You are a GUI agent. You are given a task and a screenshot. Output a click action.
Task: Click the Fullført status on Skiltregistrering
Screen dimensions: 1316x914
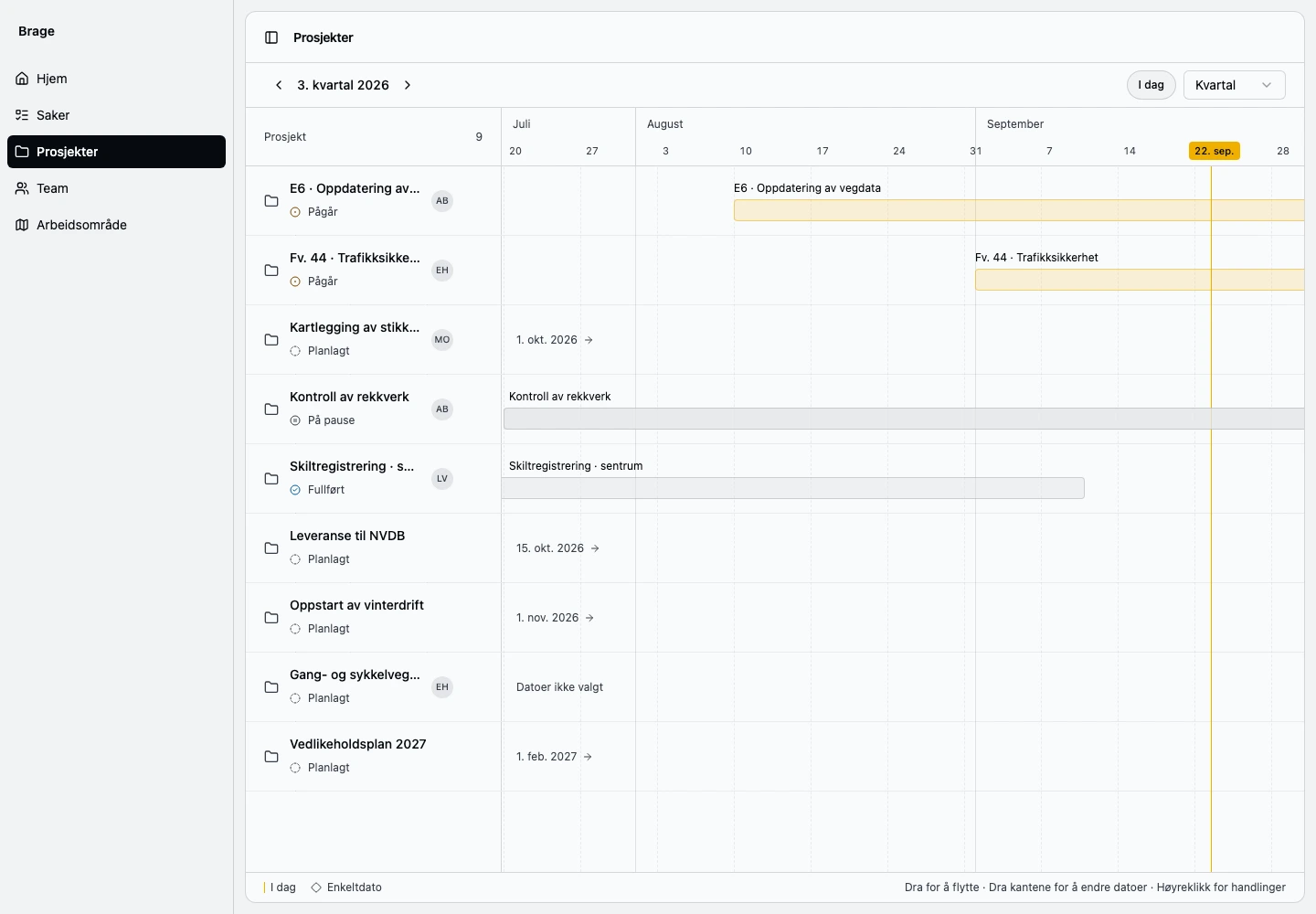pyautogui.click(x=317, y=490)
